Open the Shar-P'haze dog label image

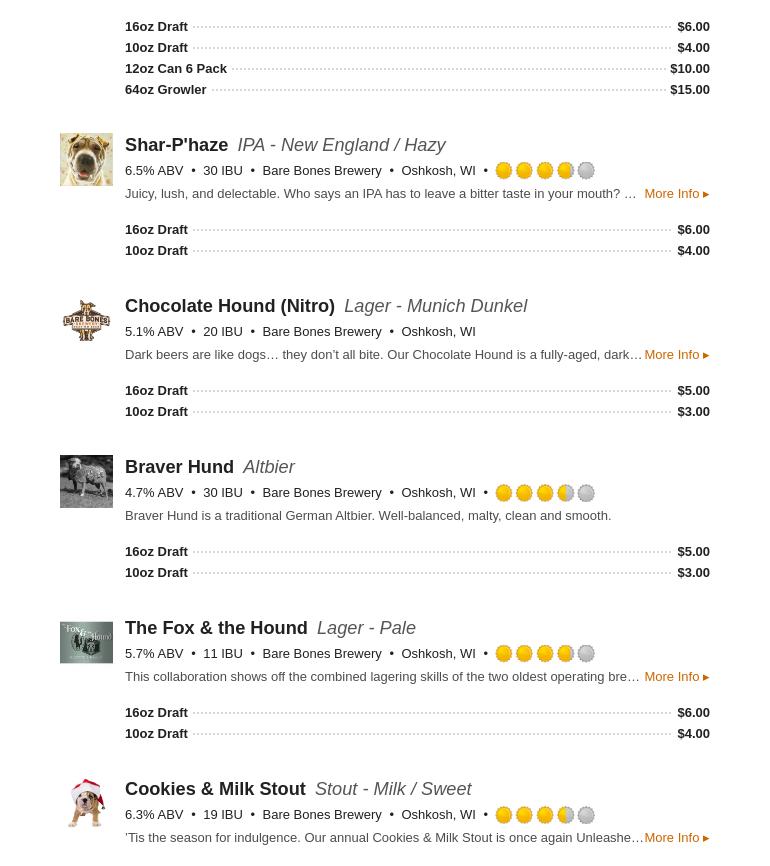pyautogui.click(x=86, y=159)
